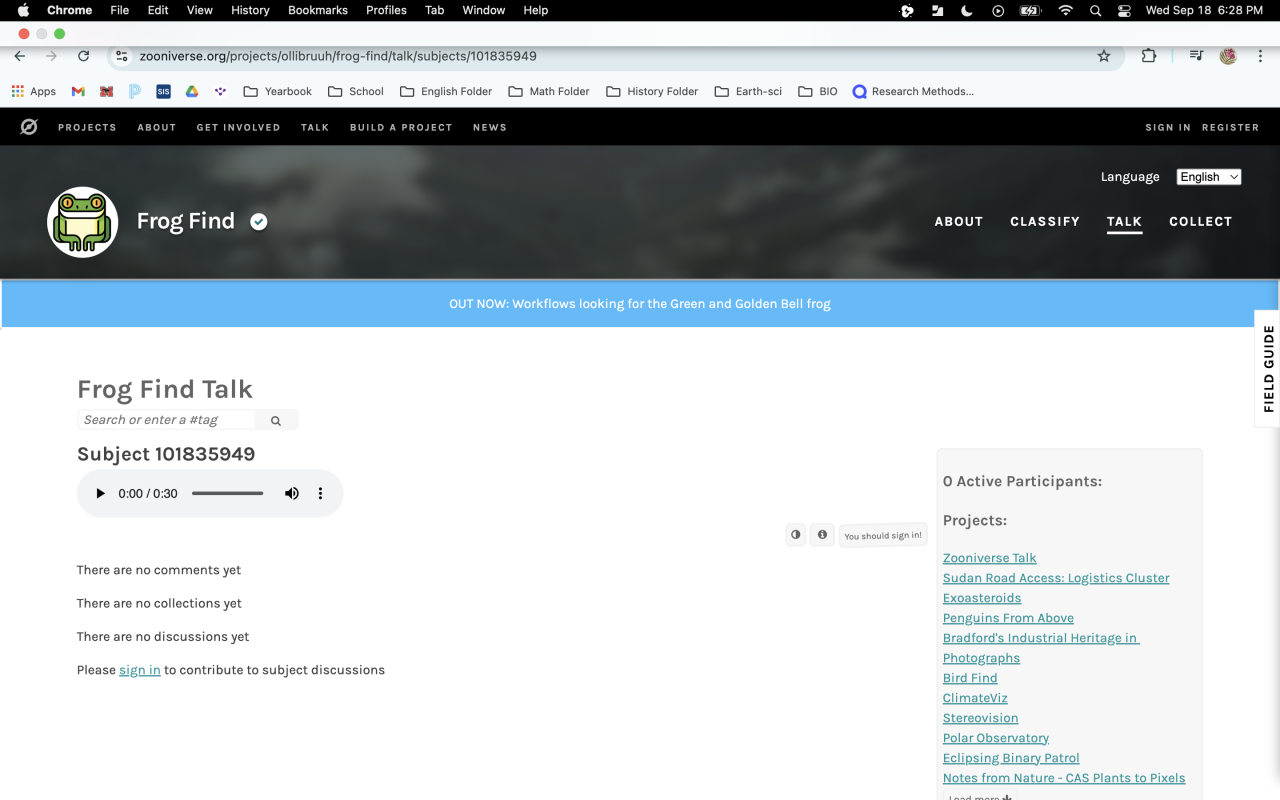Open Build a Project nav item

[x=401, y=127]
